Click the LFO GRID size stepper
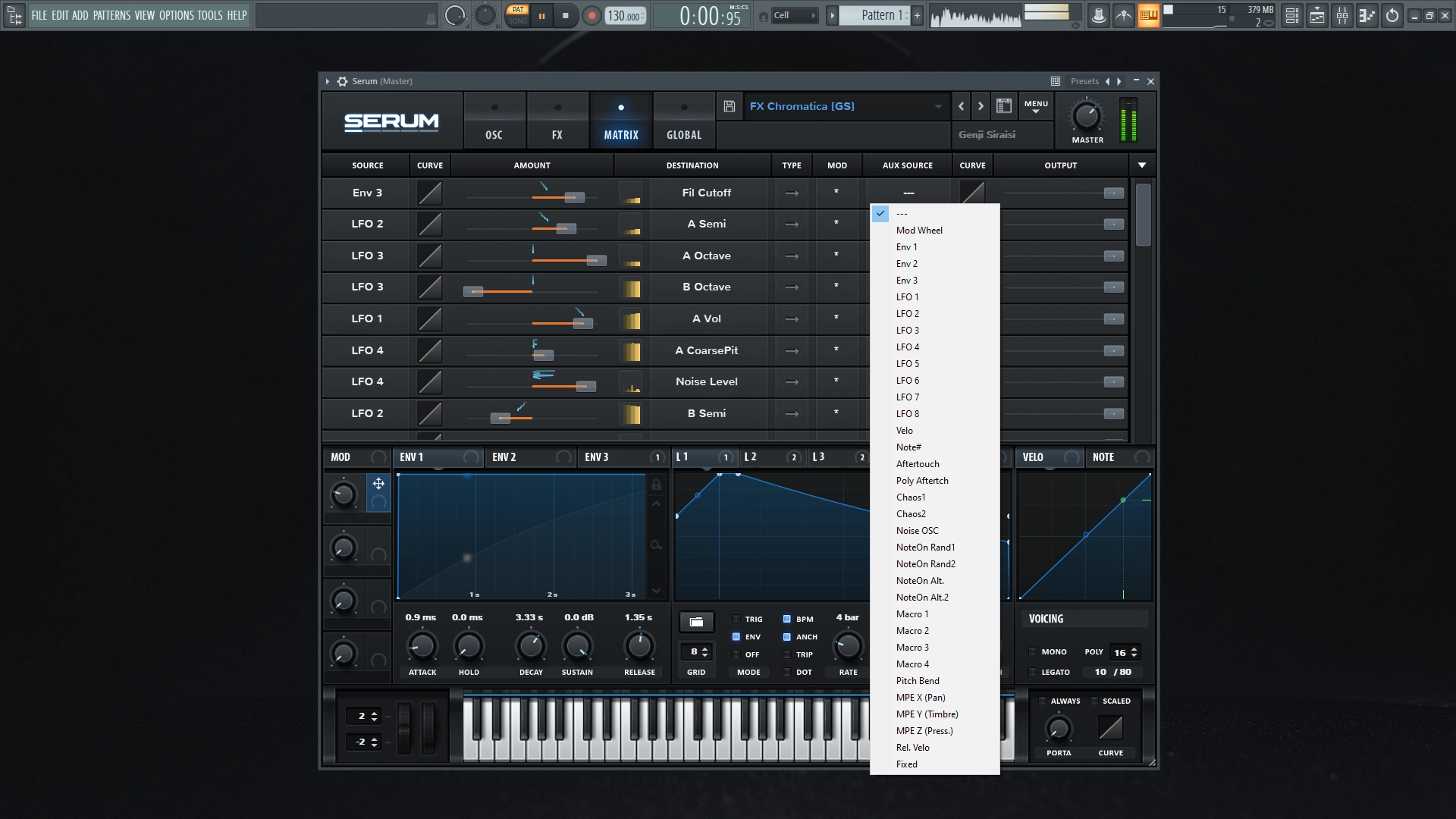 [x=696, y=651]
